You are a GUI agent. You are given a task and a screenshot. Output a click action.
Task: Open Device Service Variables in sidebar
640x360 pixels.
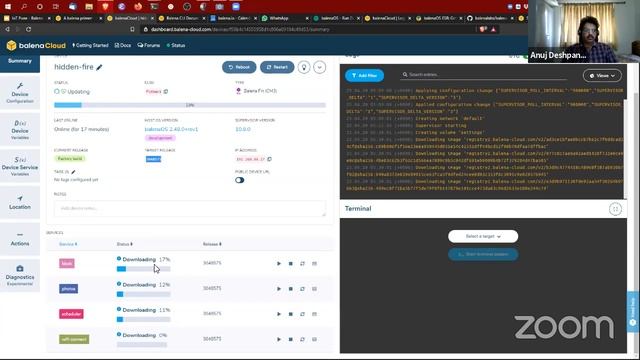pos(20,166)
